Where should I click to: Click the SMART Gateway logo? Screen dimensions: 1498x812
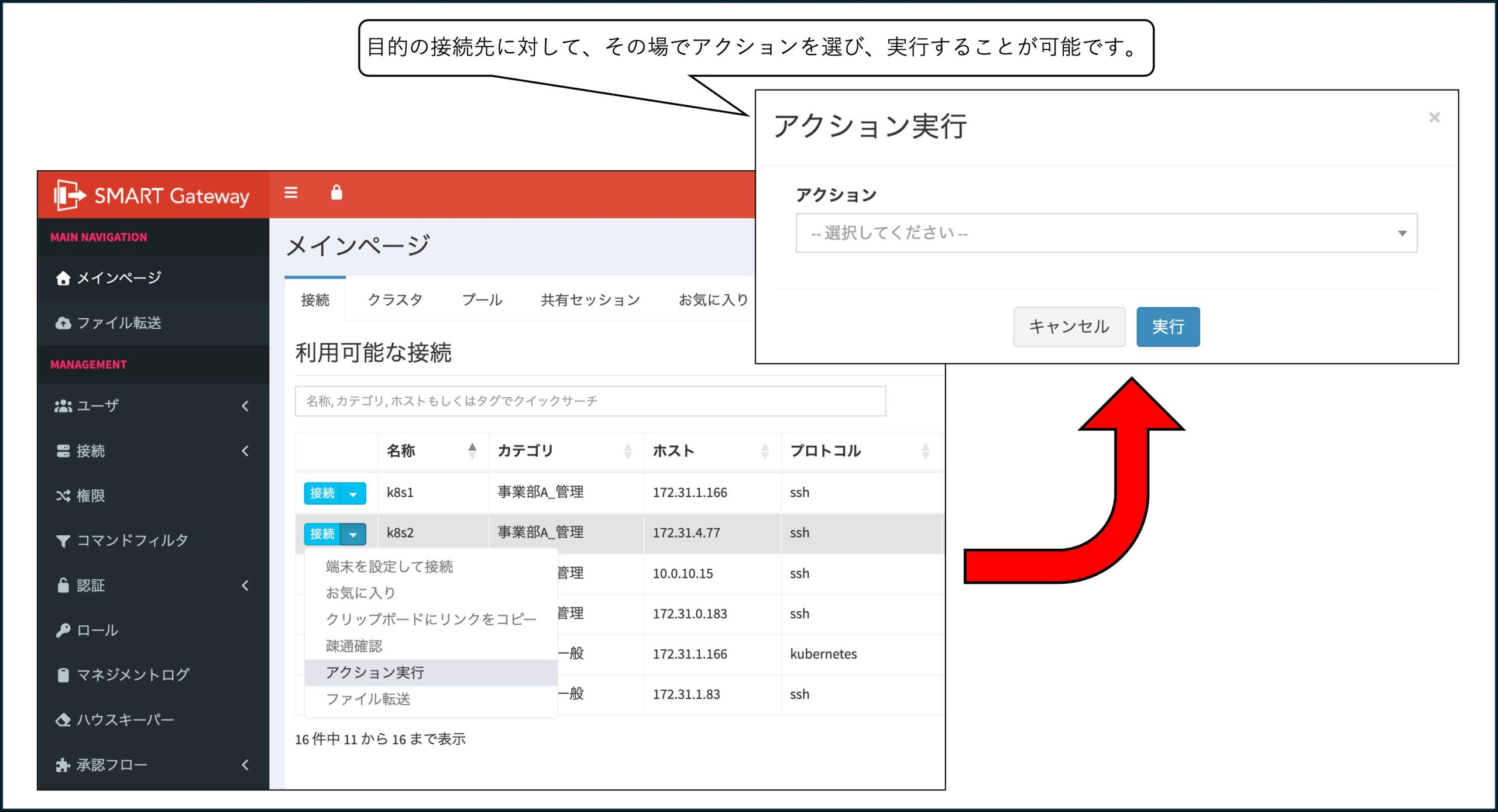click(x=152, y=195)
